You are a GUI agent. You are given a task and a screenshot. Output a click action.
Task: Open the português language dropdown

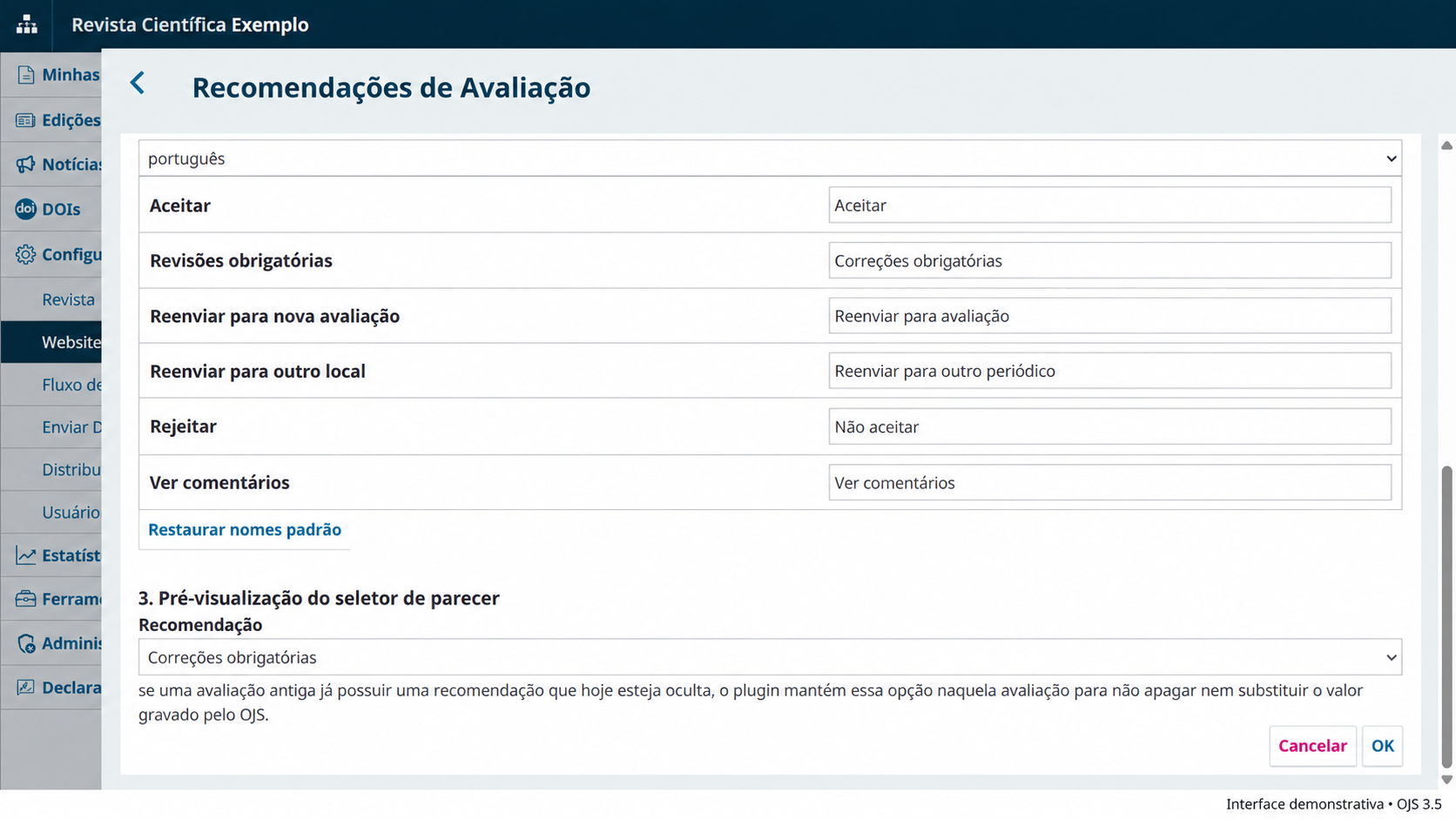pos(770,158)
